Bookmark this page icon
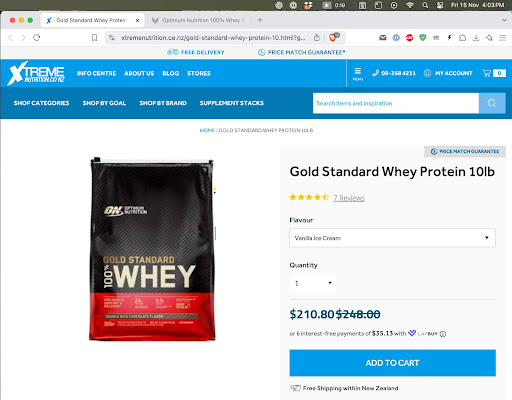Image resolution: width=512 pixels, height=400 pixels. point(94,38)
